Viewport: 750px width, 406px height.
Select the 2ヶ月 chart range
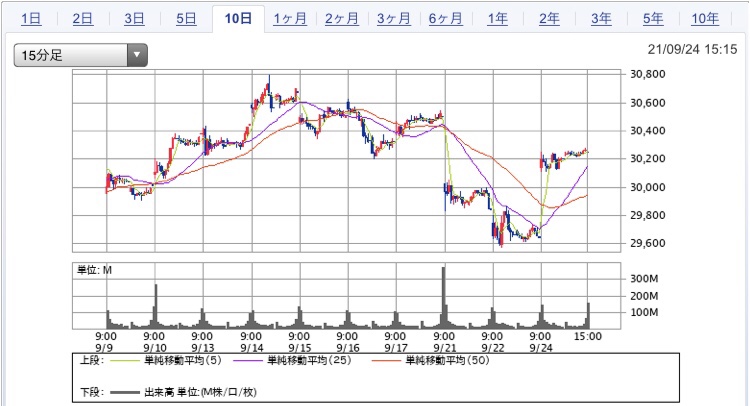[342, 19]
